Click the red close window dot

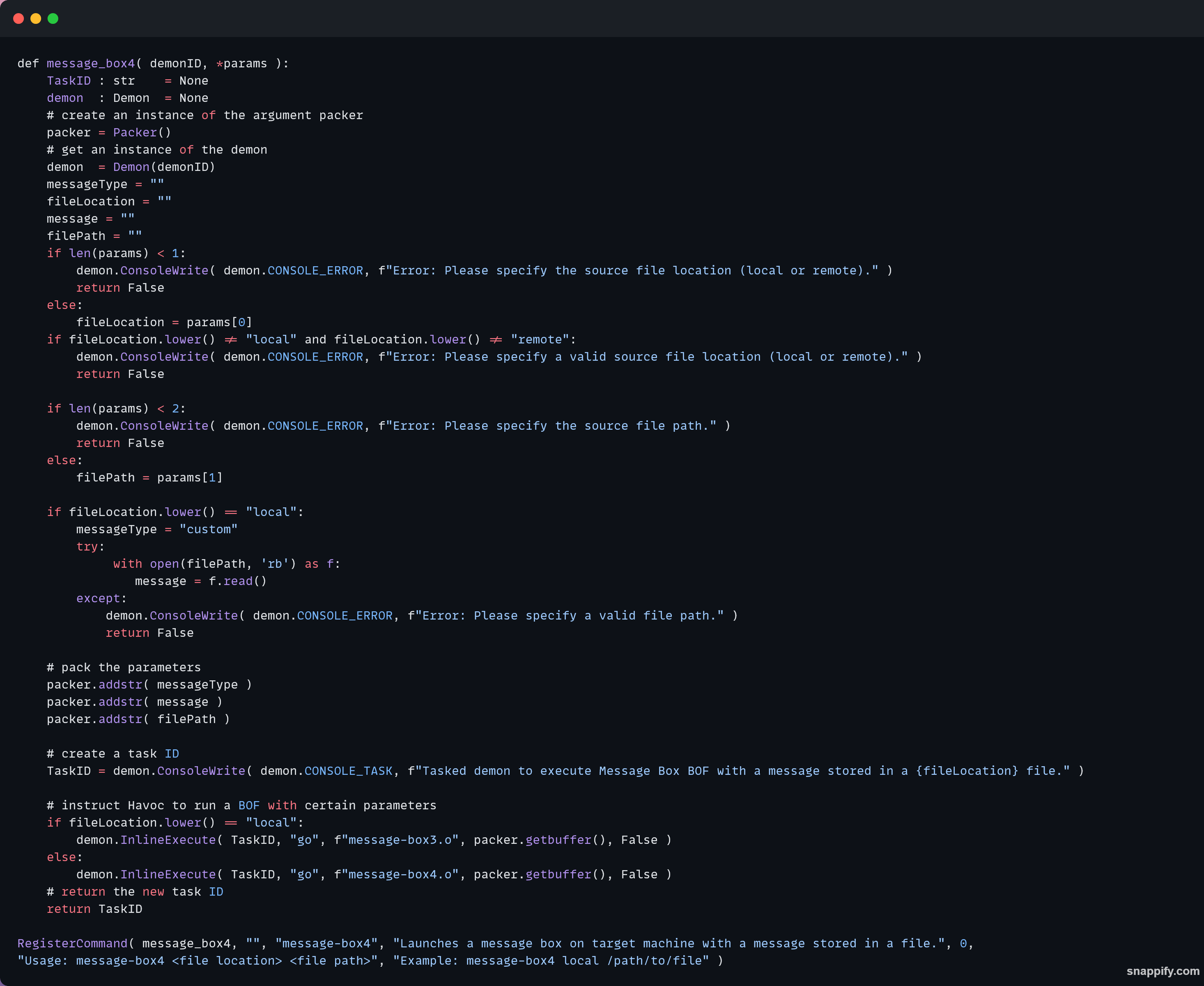click(x=18, y=19)
